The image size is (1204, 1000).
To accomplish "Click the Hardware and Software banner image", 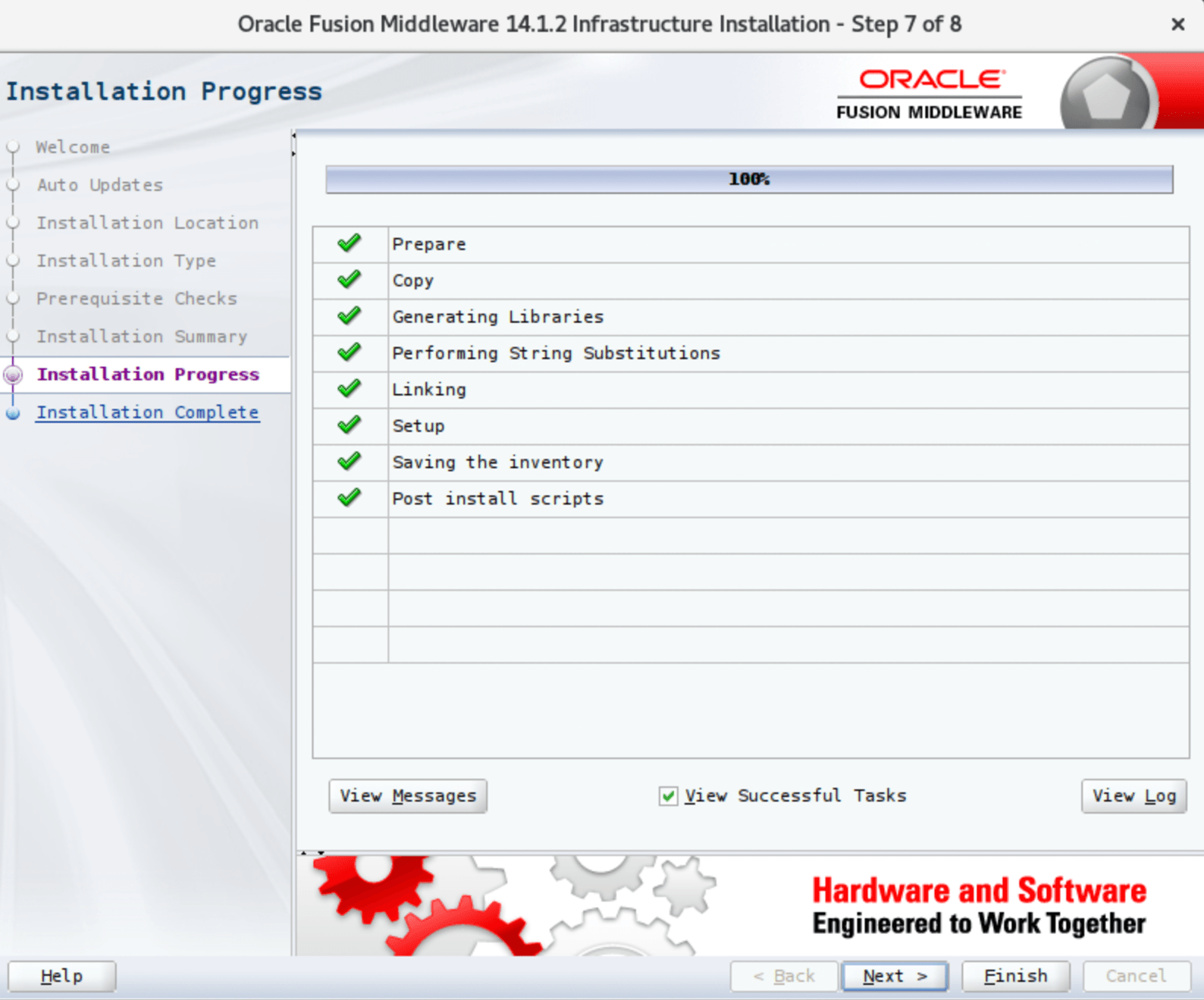I will coord(750,905).
